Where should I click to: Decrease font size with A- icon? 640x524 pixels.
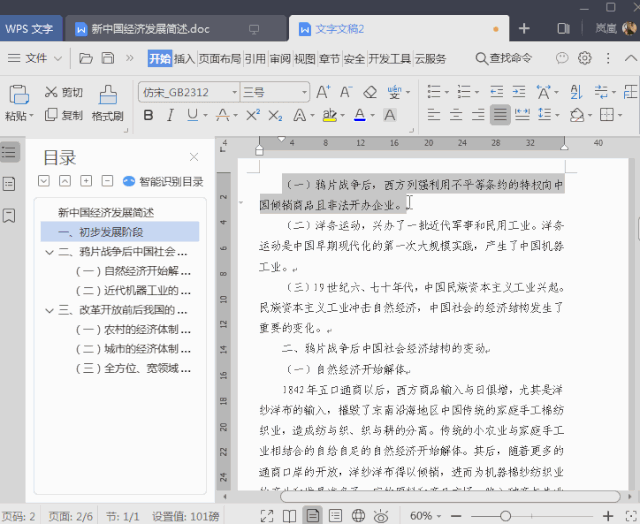(346, 92)
